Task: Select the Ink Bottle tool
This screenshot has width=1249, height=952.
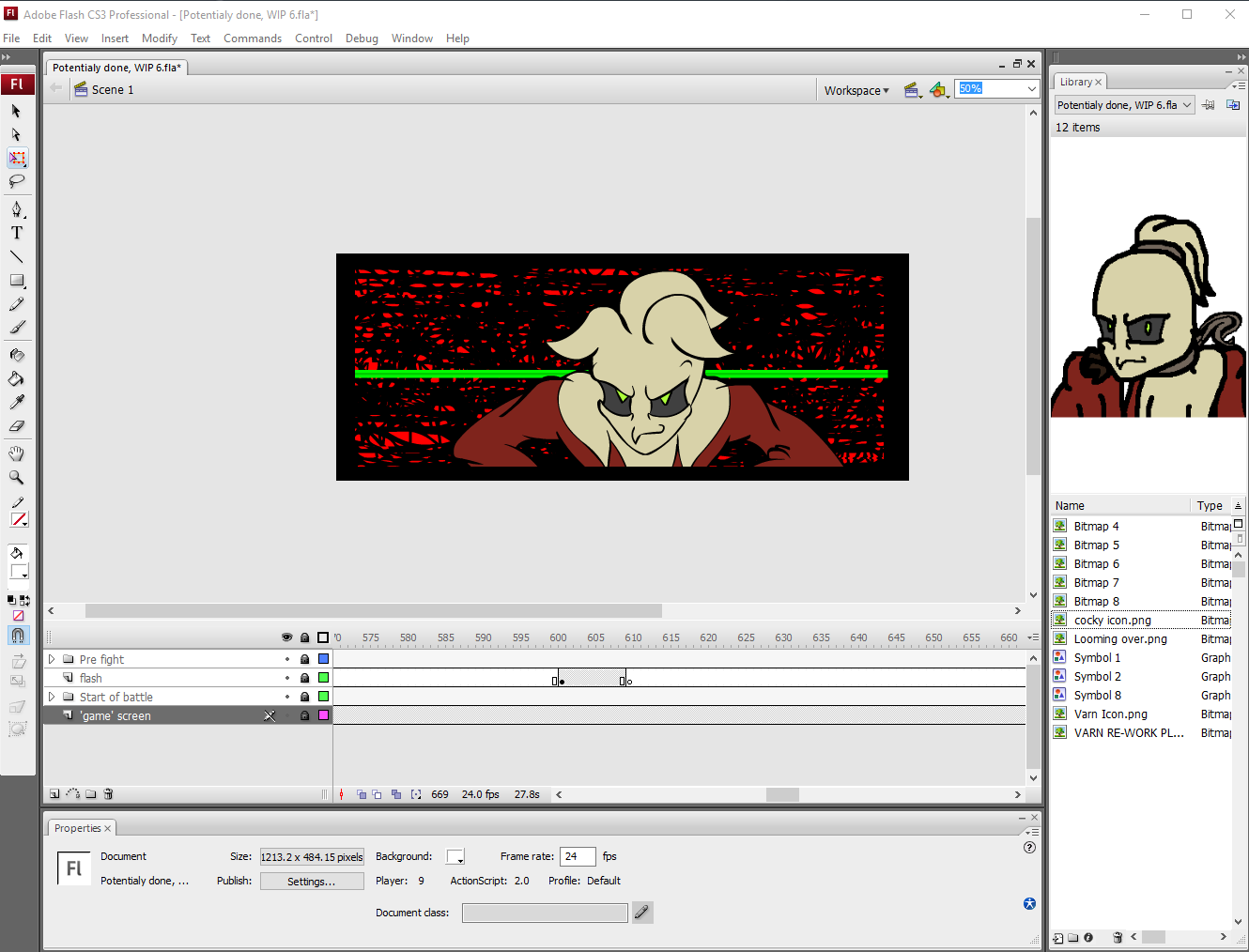Action: (16, 355)
